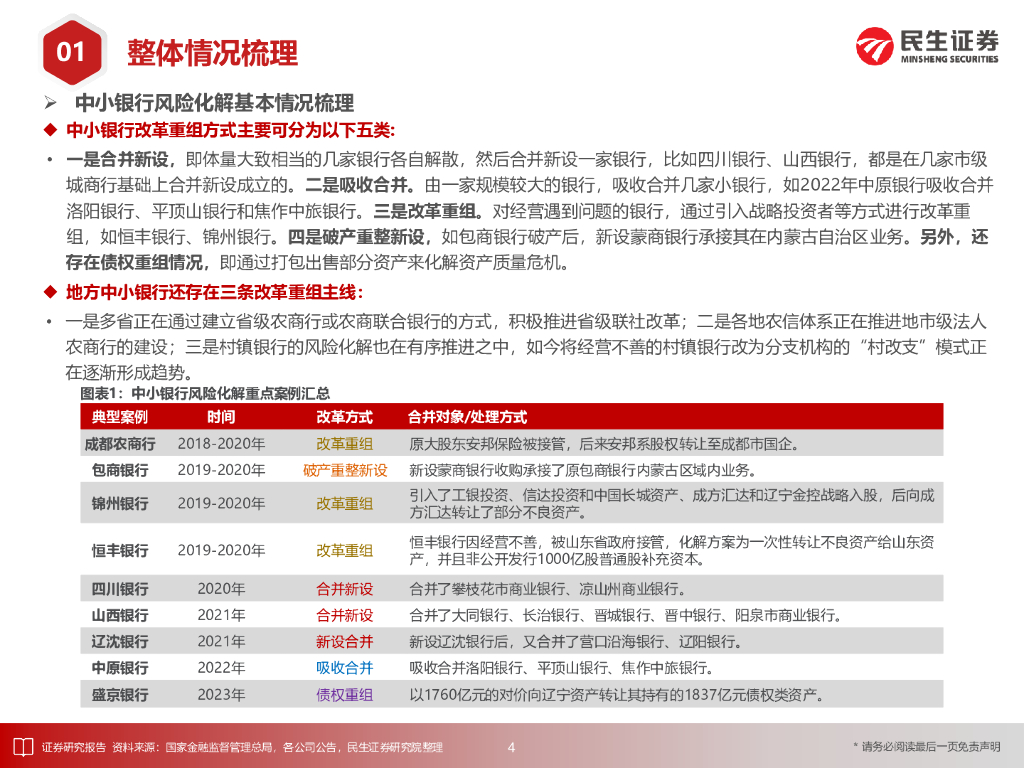Click the red hexagon 01 badge
Screen dimensions: 1024x768
(x=72, y=52)
